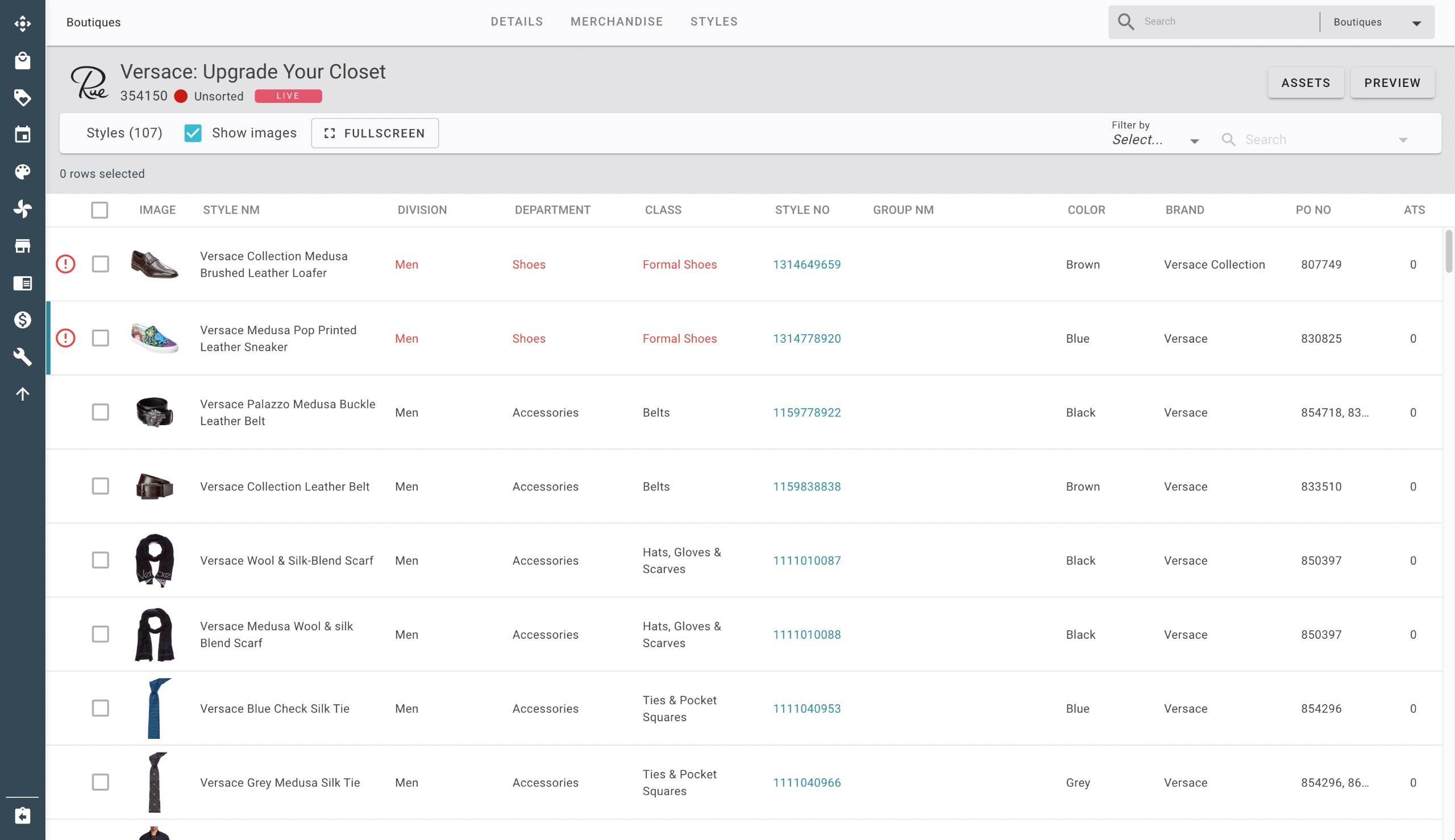Image resolution: width=1455 pixels, height=840 pixels.
Task: Open style number 1111040953 link
Action: (x=807, y=709)
